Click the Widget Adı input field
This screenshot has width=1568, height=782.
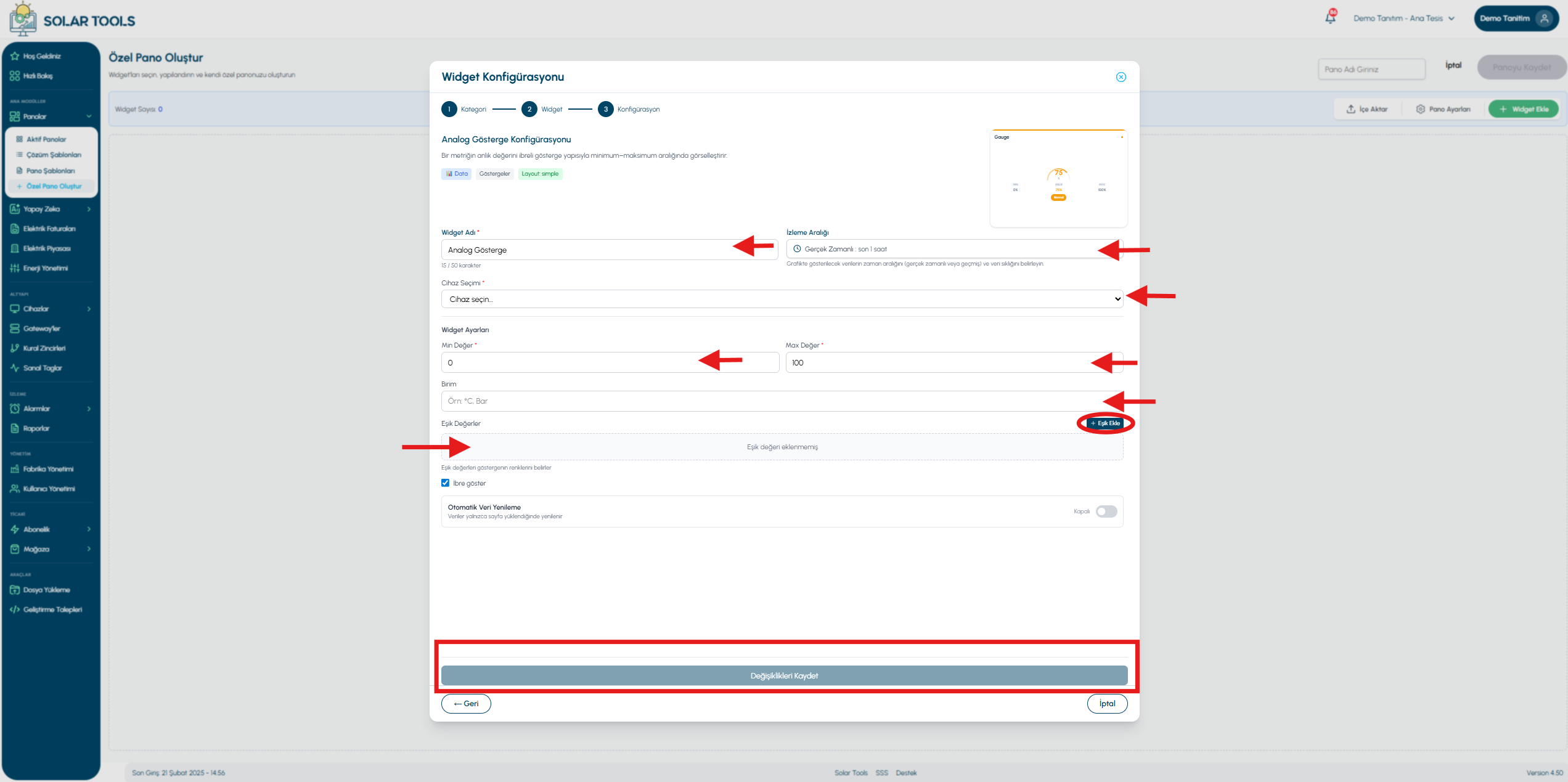point(610,250)
